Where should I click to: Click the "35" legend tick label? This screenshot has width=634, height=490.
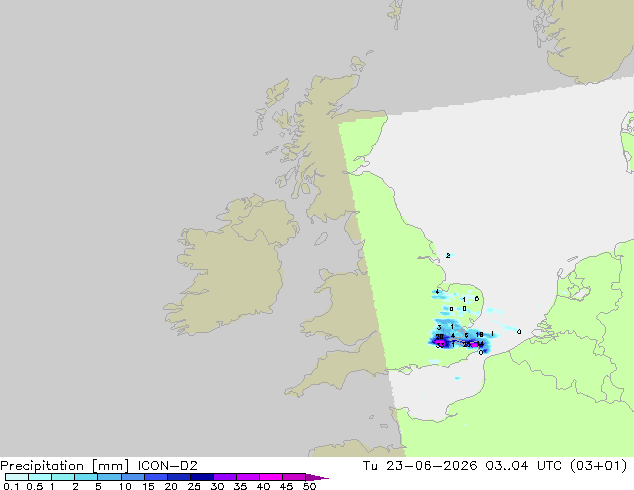pyautogui.click(x=240, y=486)
